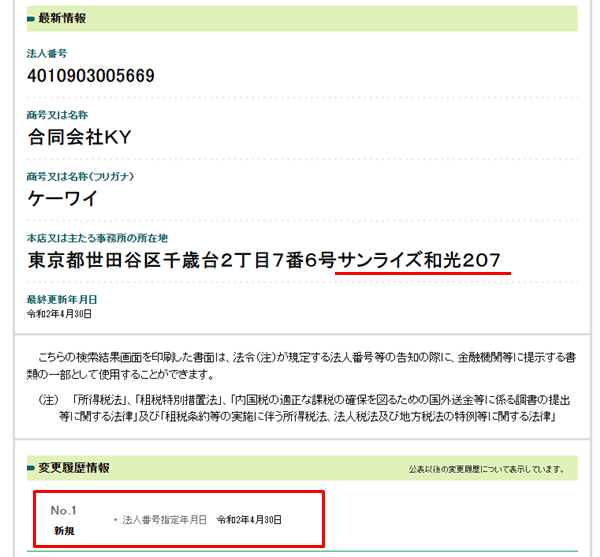
Task: Click the underlined サンライズ和光207 text
Action: pyautogui.click(x=419, y=260)
